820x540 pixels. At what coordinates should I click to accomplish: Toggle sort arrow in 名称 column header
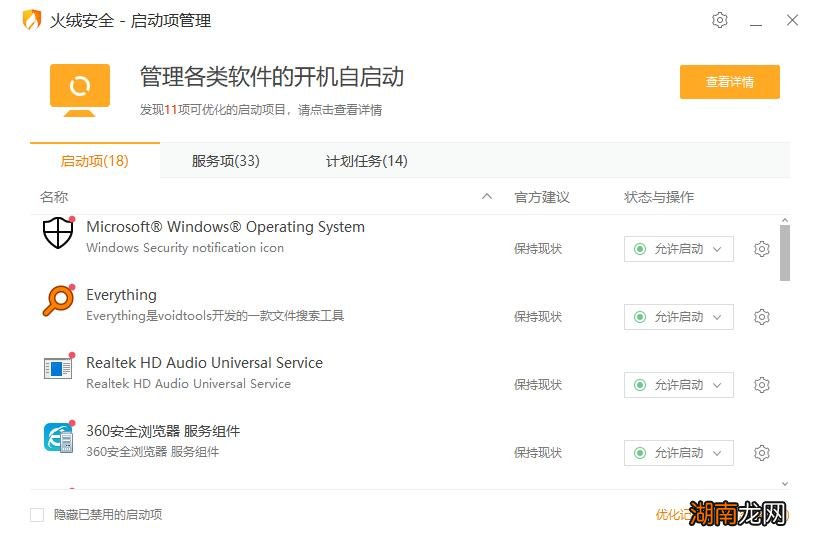coord(487,197)
